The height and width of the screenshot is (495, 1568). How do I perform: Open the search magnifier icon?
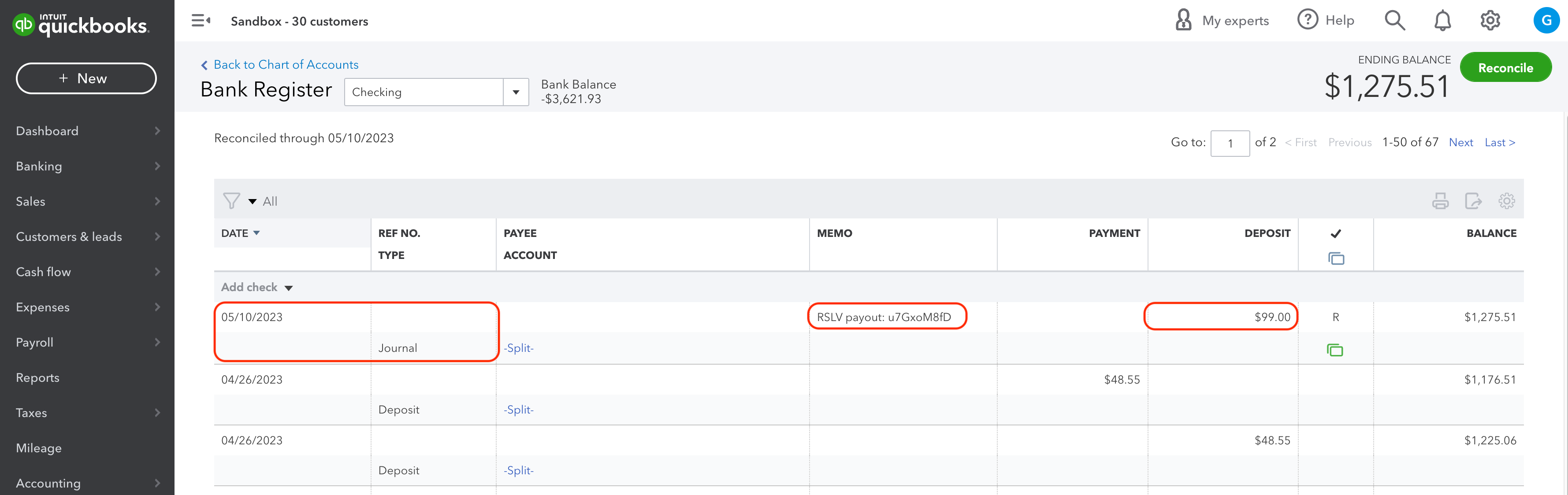click(x=1394, y=21)
